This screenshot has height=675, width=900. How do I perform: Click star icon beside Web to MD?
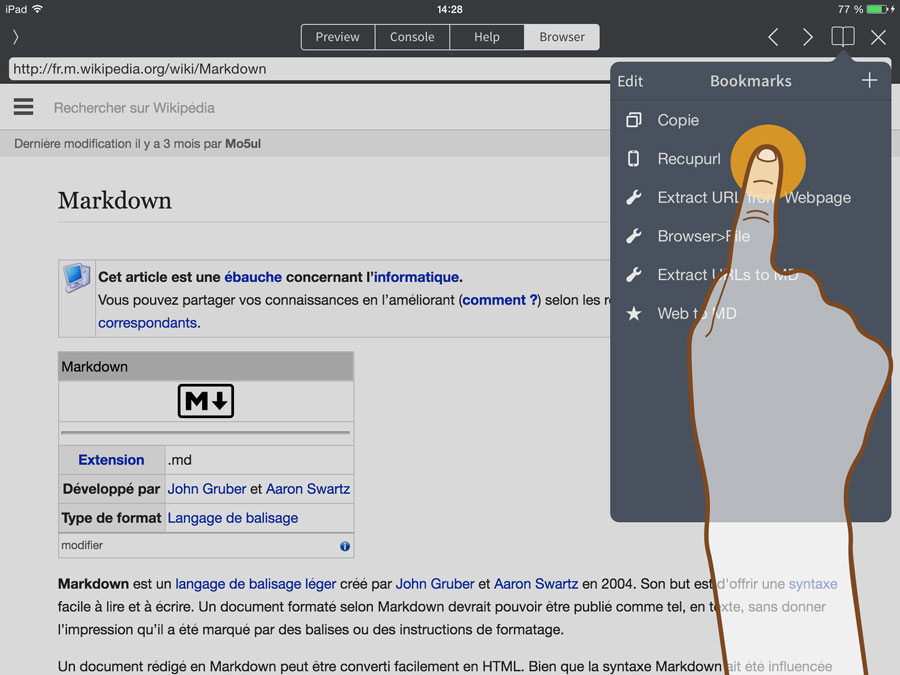click(x=634, y=313)
